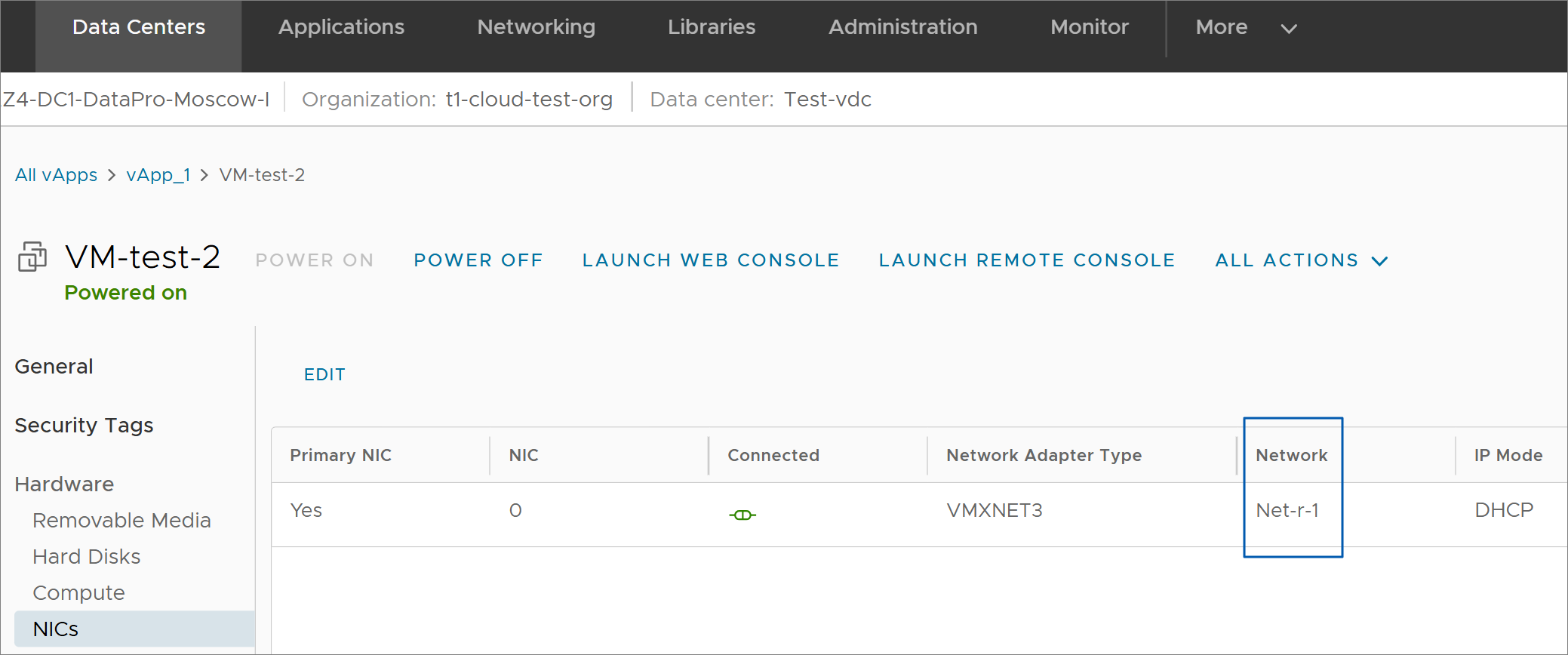Select the Hardware sidebar heading

click(x=64, y=484)
